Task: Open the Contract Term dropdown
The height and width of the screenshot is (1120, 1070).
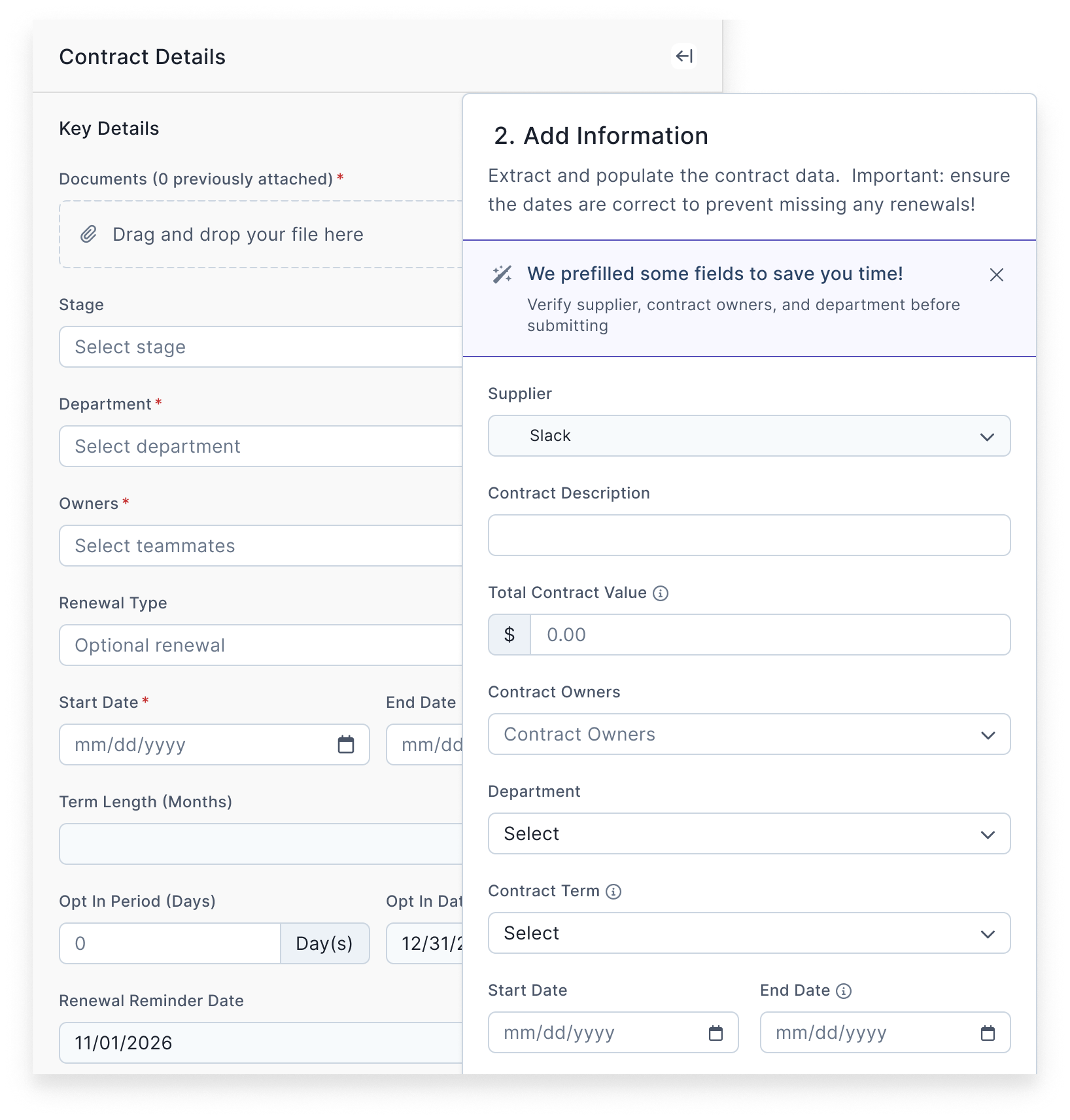Action: pyautogui.click(x=748, y=933)
